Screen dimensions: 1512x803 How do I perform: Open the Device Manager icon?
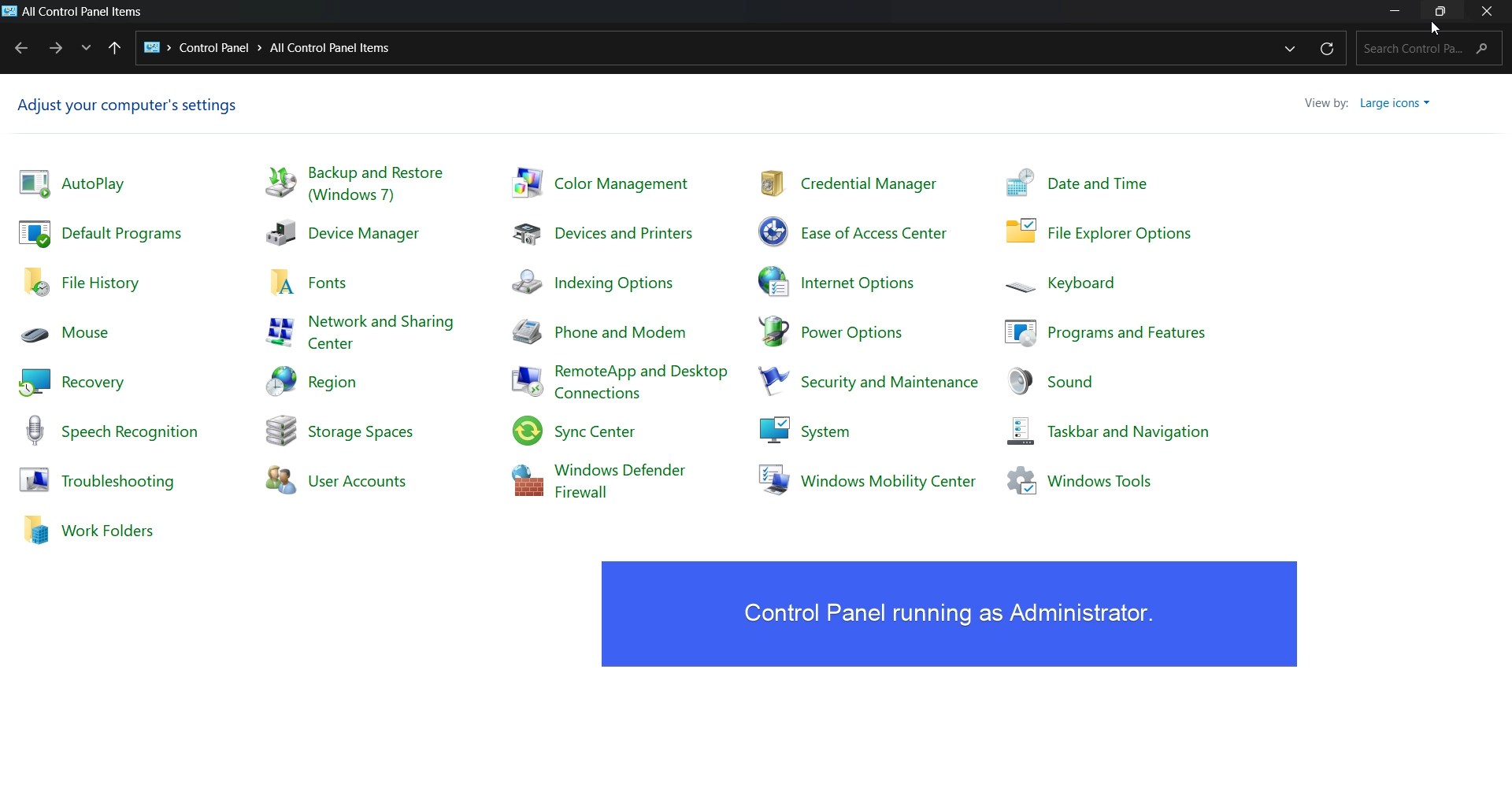(280, 234)
